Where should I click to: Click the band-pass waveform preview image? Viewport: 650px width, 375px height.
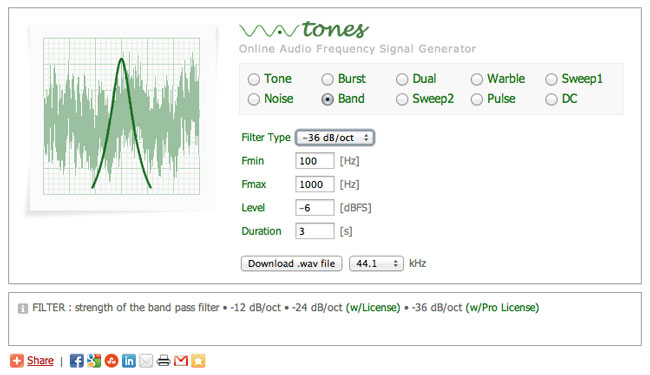[x=121, y=116]
